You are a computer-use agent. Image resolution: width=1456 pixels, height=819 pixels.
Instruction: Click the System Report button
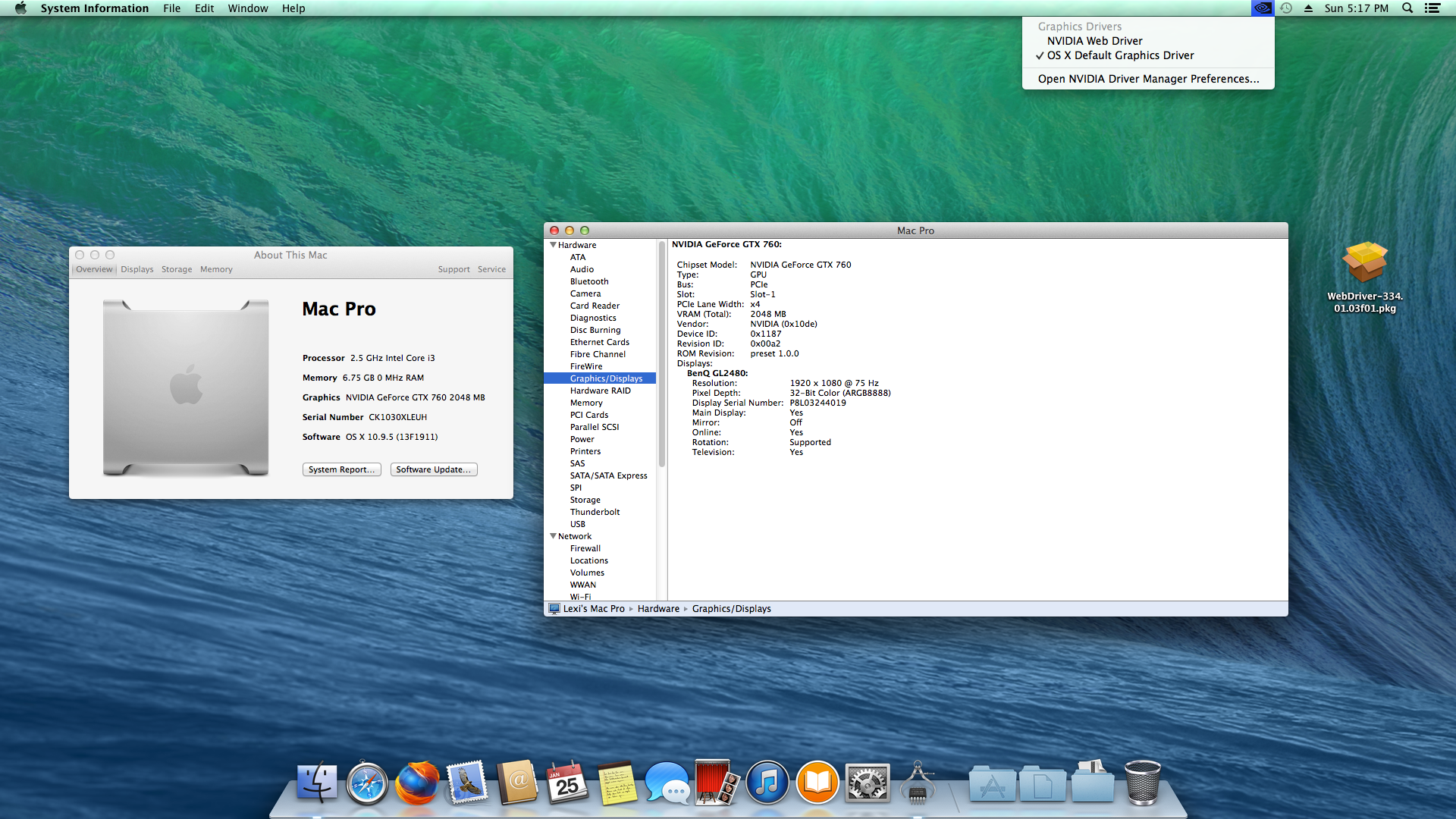[341, 469]
